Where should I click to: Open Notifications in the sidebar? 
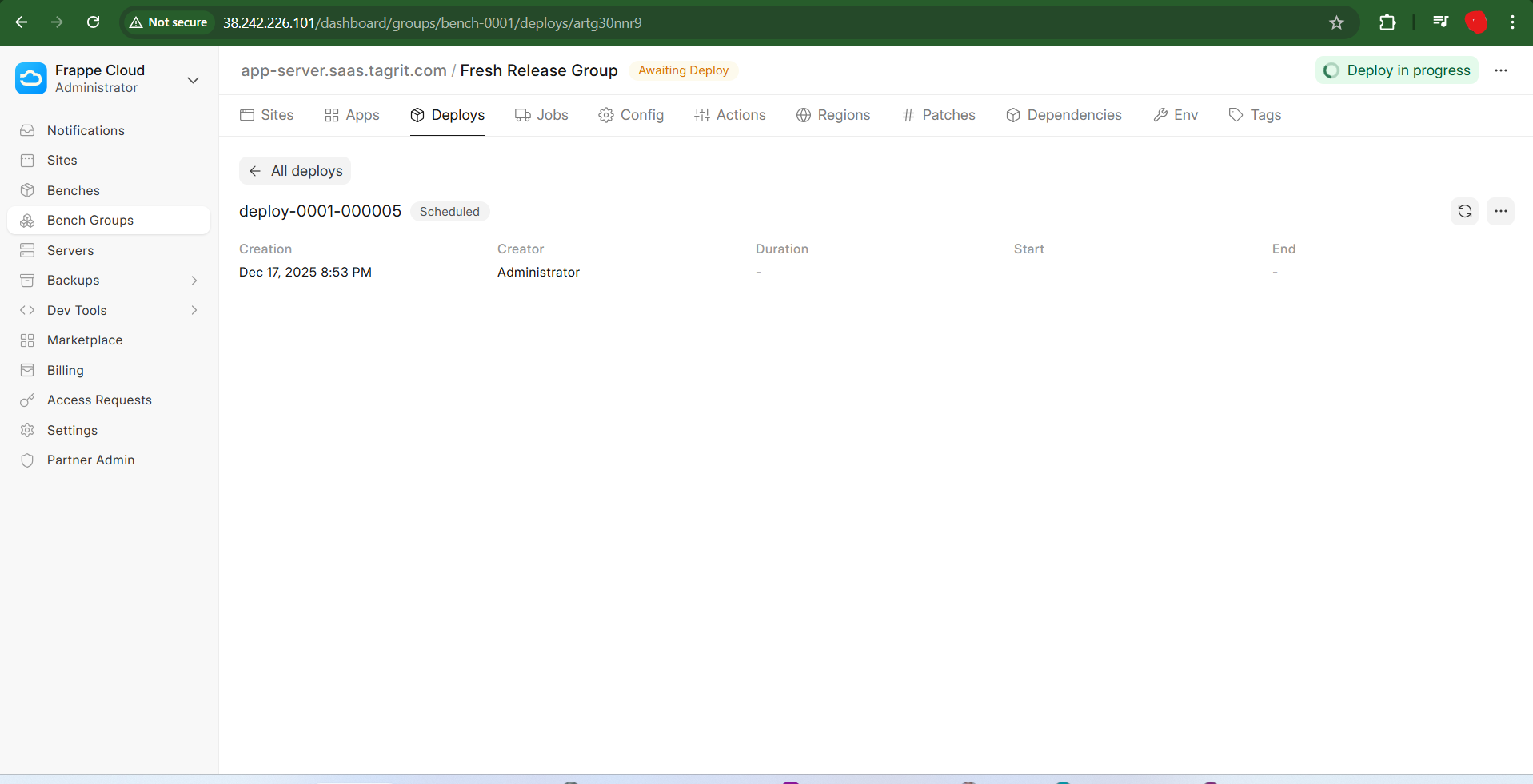click(x=86, y=130)
